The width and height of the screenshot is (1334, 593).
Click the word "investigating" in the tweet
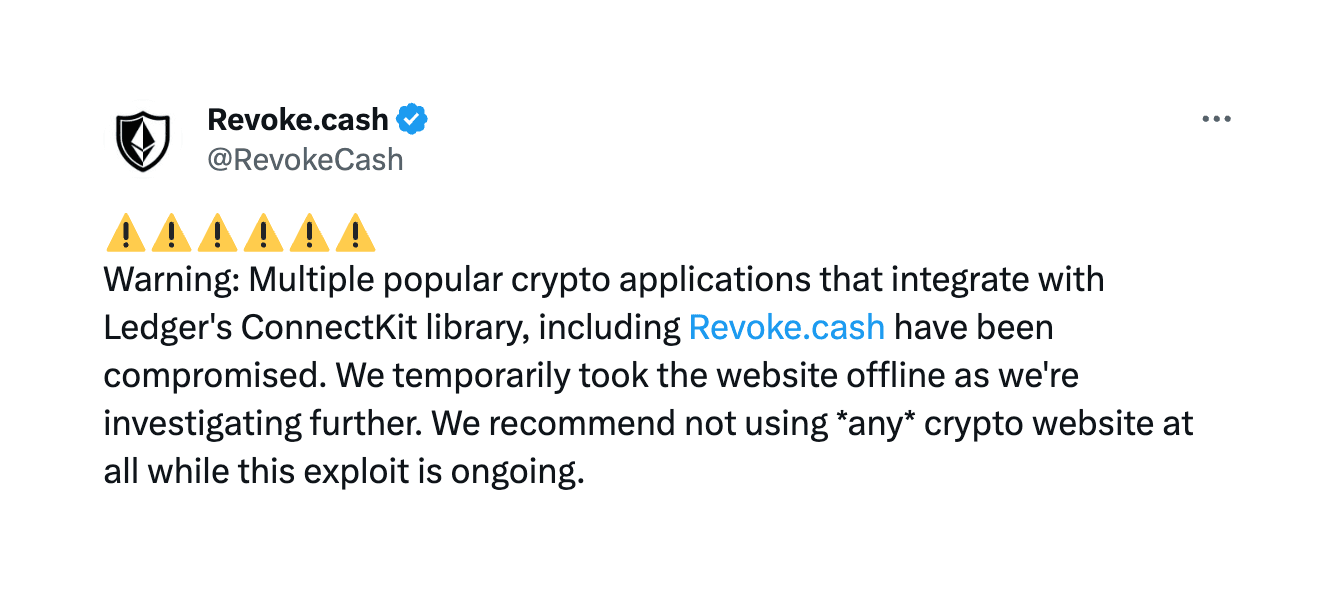point(198,423)
